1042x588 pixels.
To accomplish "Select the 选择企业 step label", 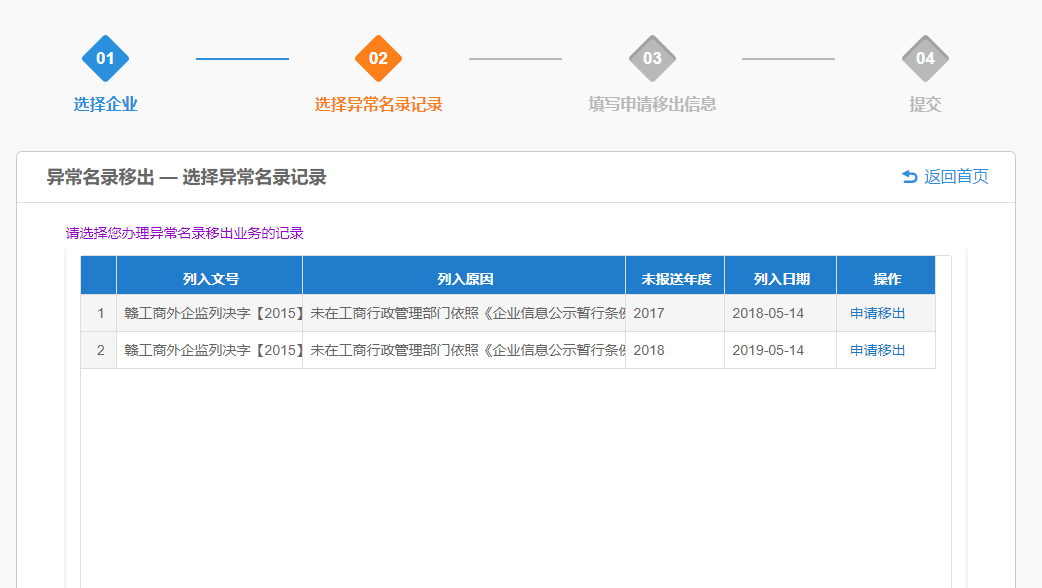I will click(105, 104).
